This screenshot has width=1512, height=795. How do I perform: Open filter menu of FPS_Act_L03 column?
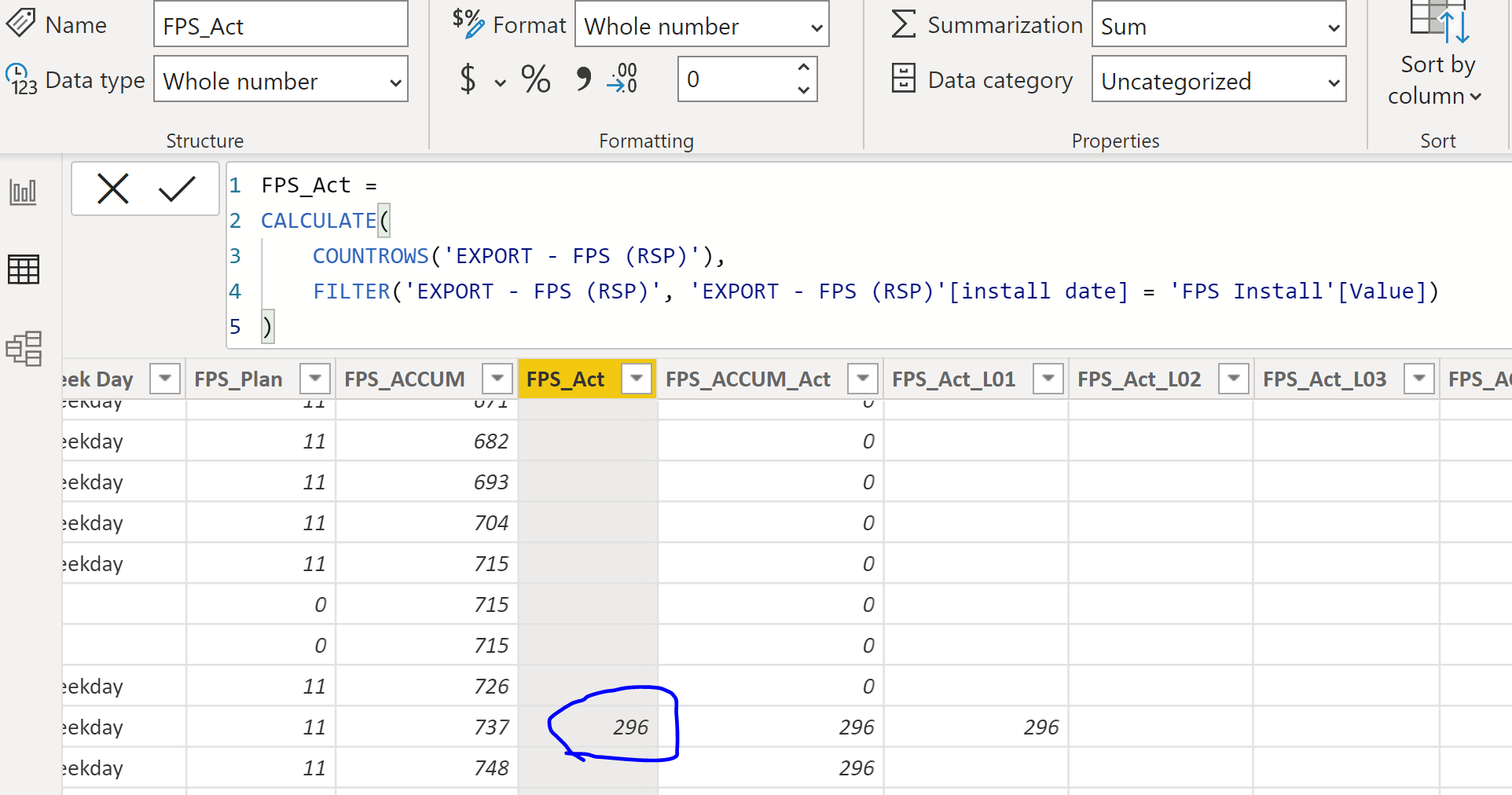tap(1419, 379)
